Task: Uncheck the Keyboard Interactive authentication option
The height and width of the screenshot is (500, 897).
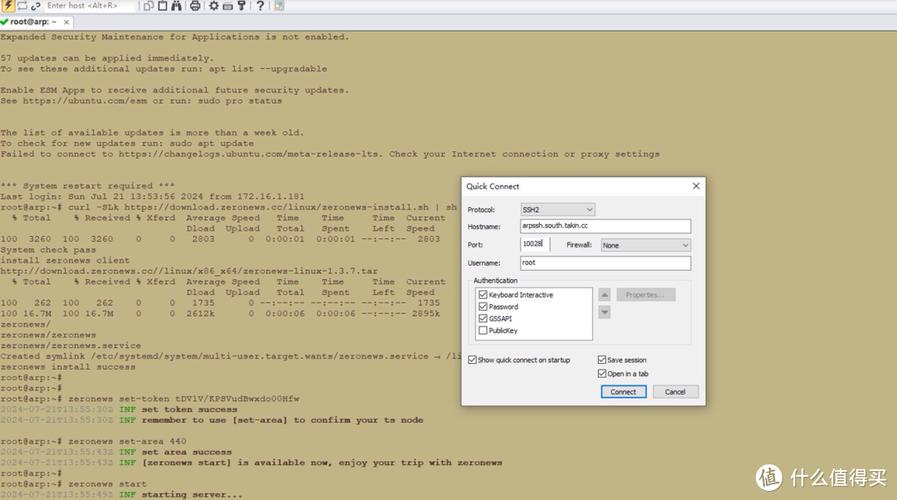Action: (483, 295)
